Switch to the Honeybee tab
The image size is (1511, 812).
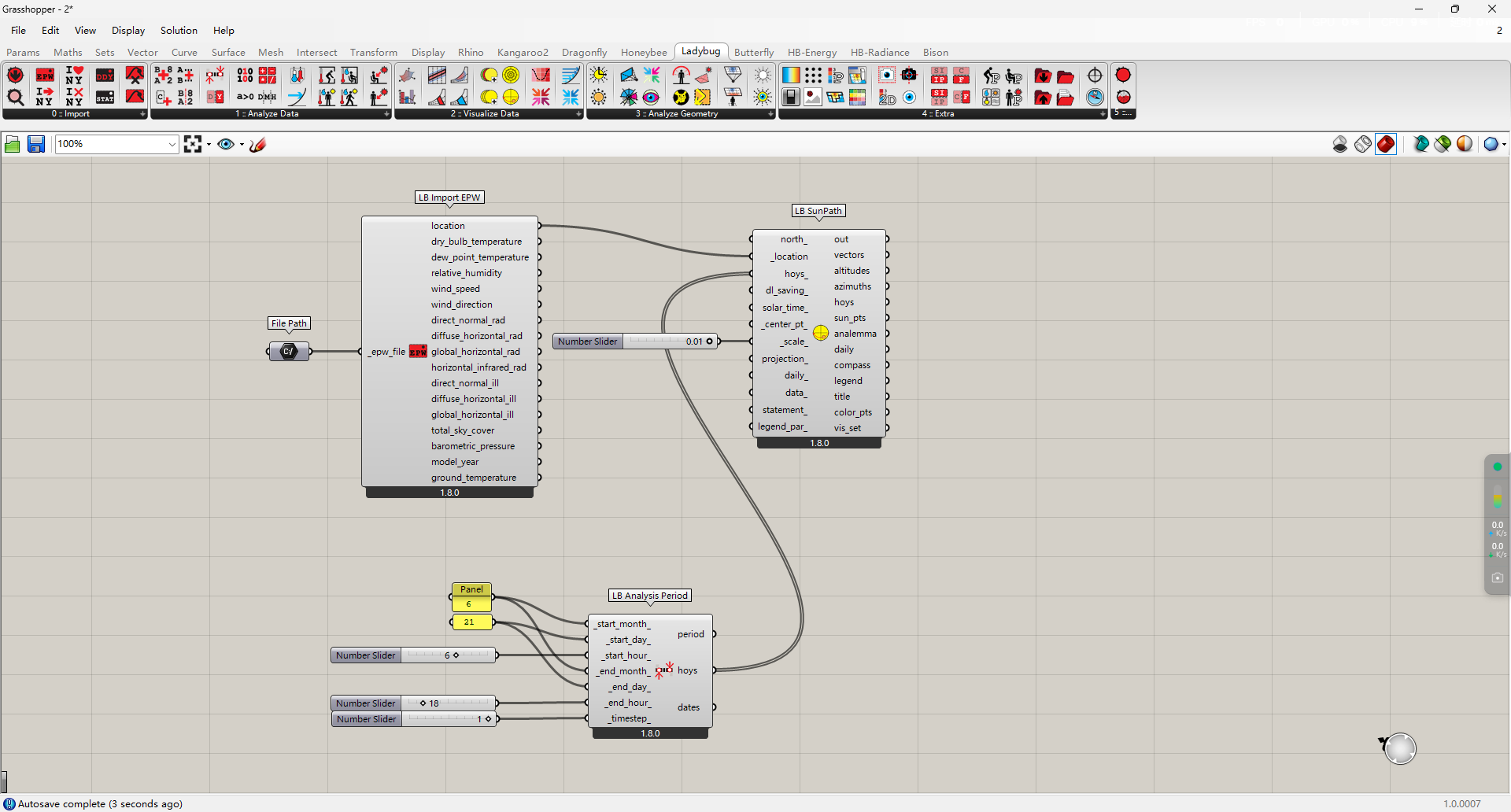[644, 53]
